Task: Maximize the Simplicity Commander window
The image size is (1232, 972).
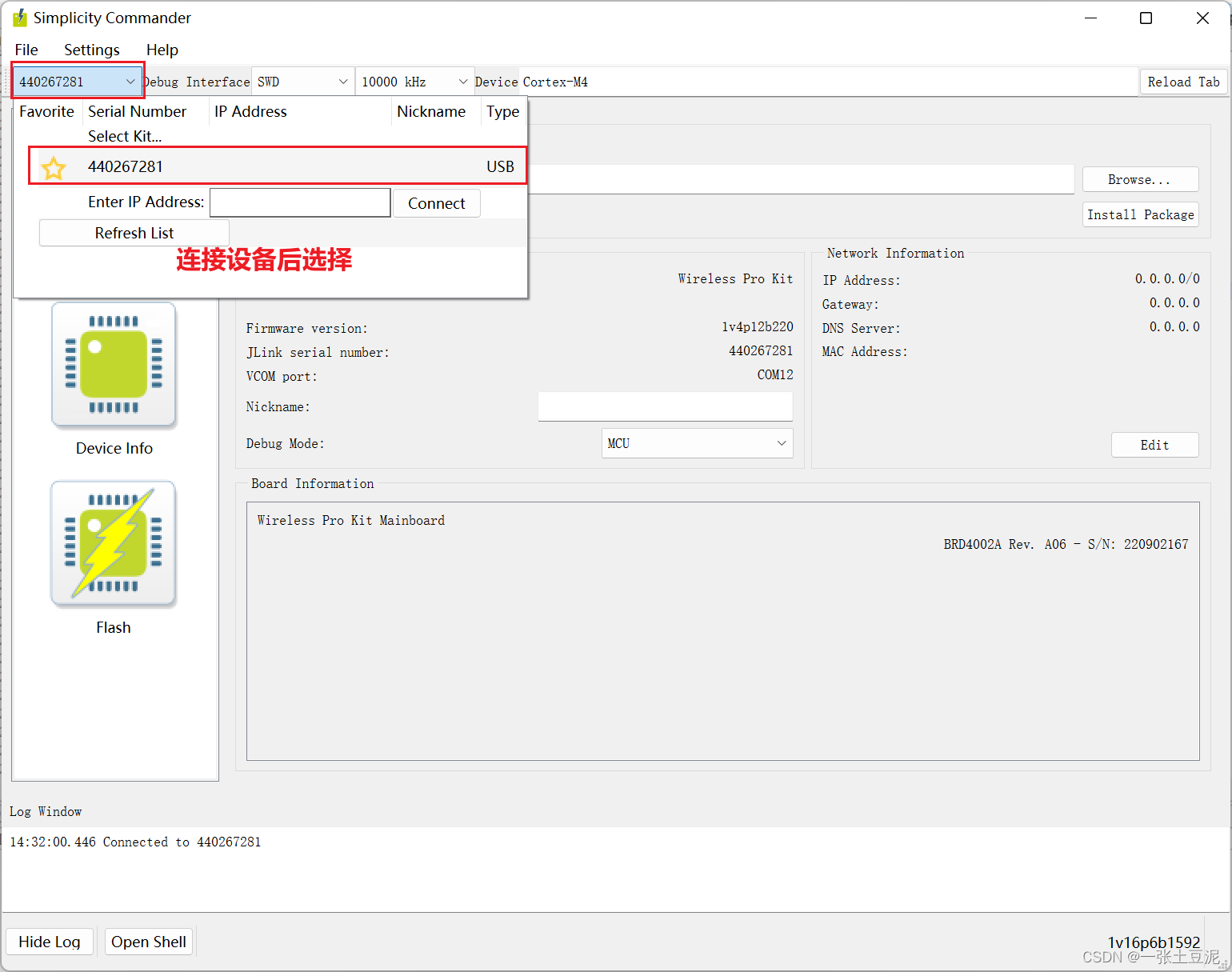Action: coord(1146,18)
